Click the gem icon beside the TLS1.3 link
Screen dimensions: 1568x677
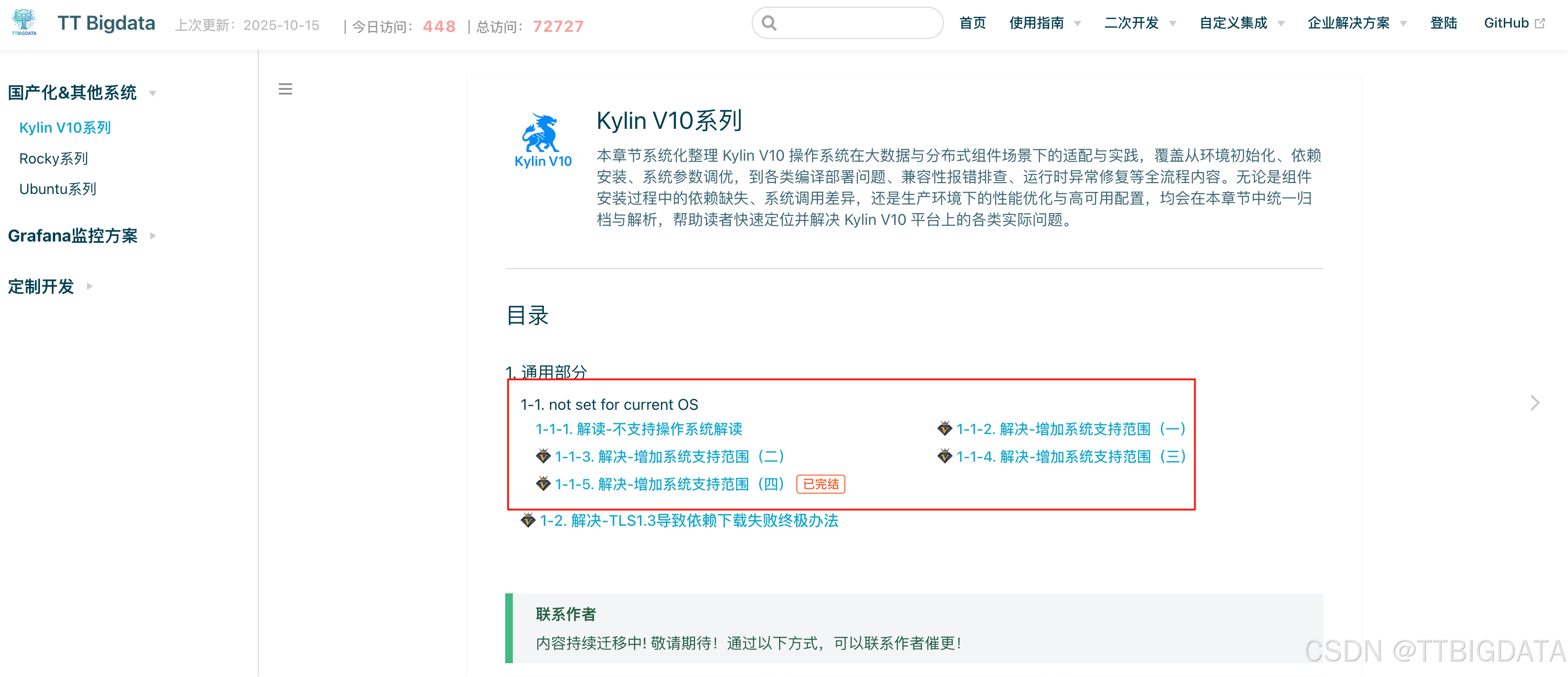tap(529, 521)
